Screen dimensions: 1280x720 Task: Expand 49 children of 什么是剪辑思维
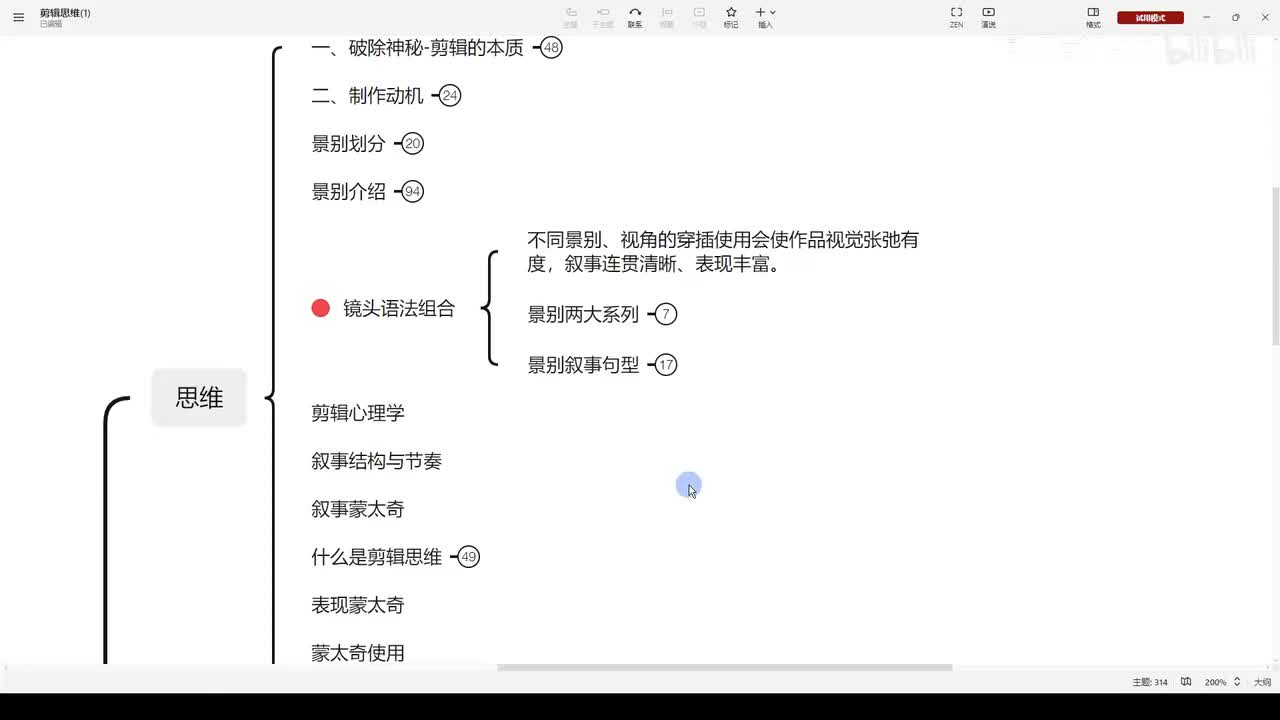(x=468, y=557)
